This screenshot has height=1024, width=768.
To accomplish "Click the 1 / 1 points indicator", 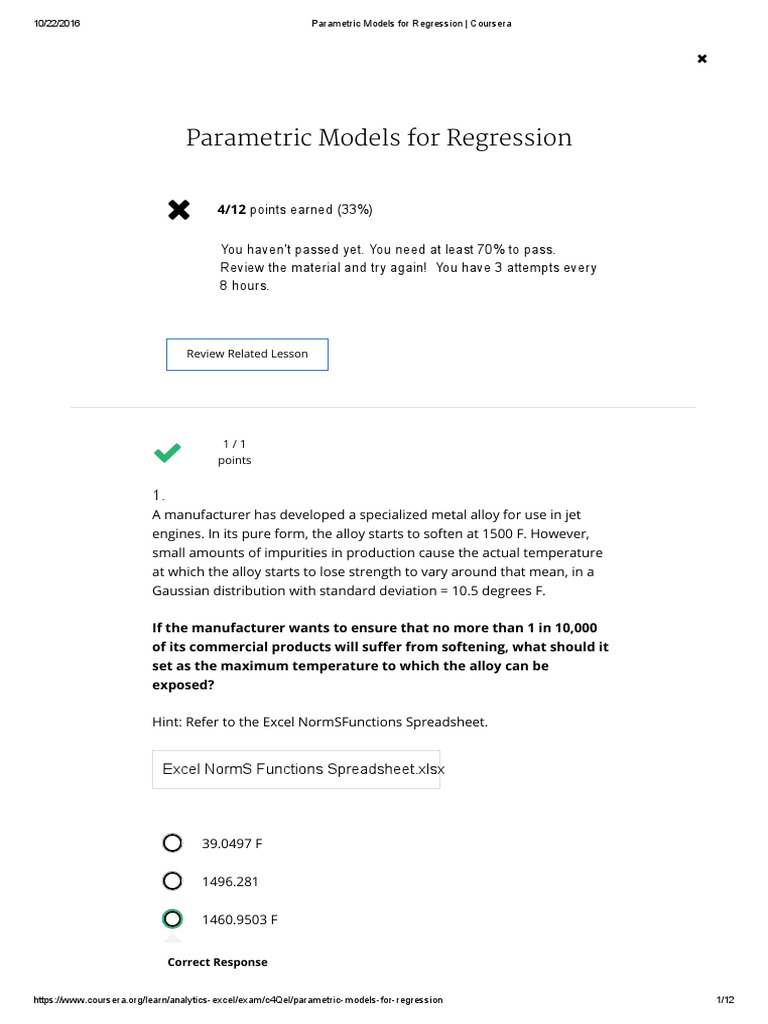I will [234, 452].
